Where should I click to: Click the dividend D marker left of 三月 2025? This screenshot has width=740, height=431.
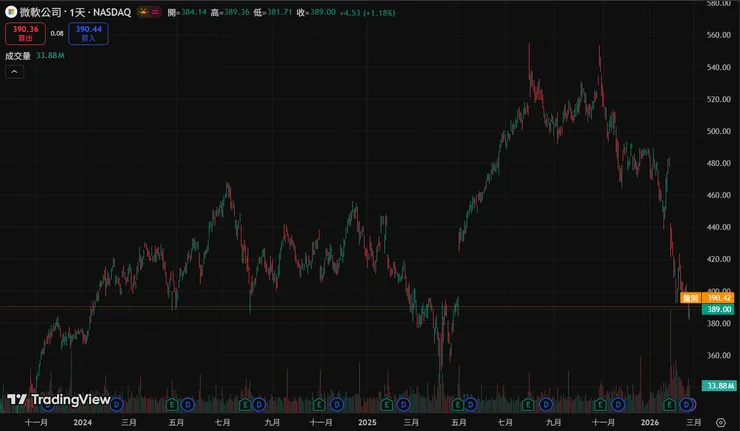(x=403, y=405)
